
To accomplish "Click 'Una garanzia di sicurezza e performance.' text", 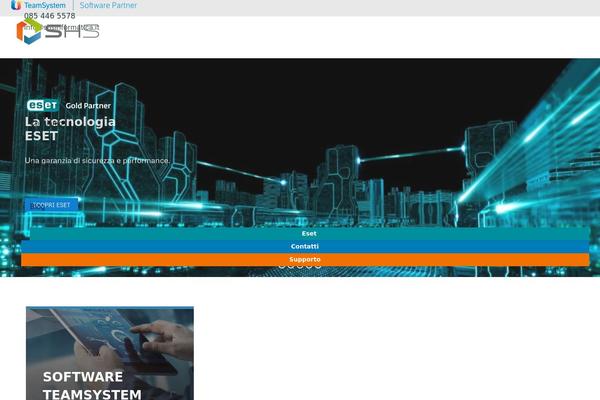I will click(97, 160).
